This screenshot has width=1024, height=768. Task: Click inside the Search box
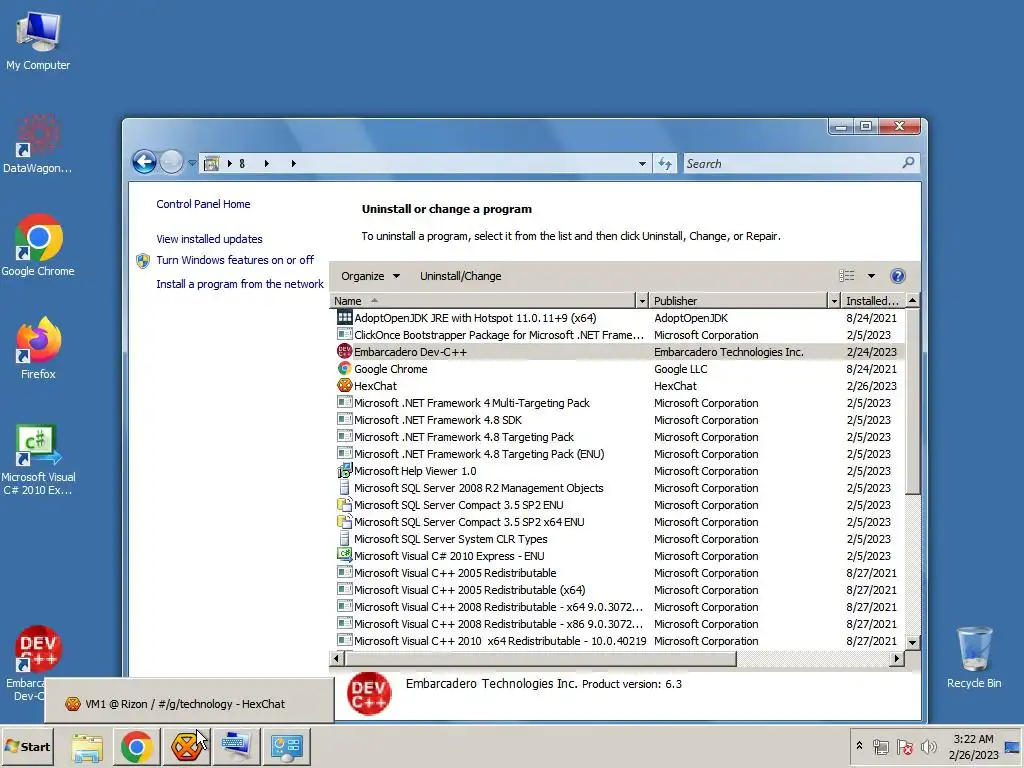[790, 164]
